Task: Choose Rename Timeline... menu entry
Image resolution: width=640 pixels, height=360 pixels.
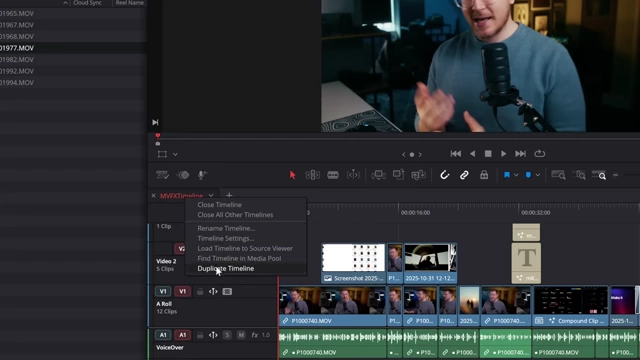Action: pos(226,229)
